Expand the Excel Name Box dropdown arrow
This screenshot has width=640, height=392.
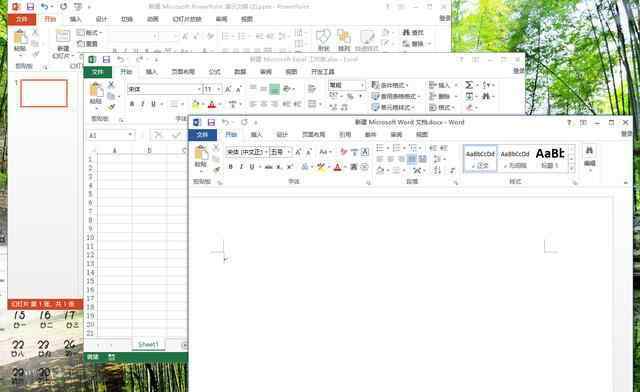(x=130, y=135)
